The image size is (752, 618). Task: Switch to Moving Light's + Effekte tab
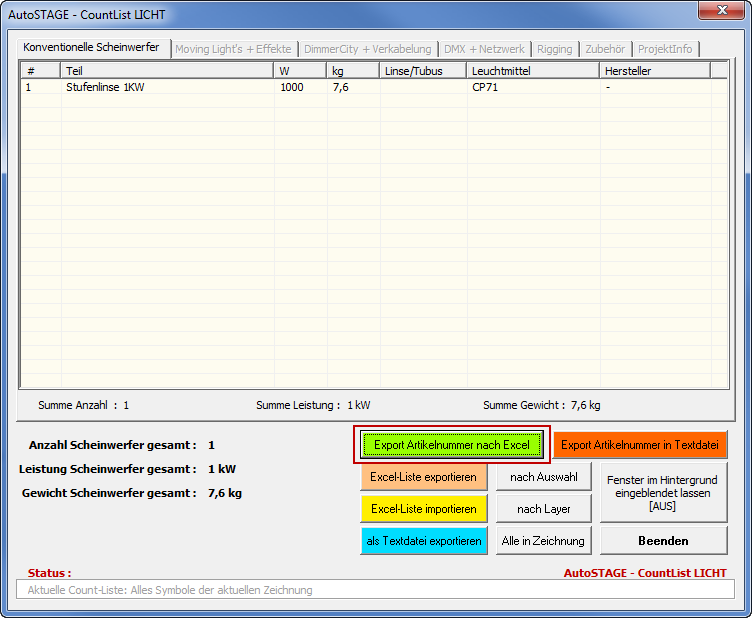tap(233, 49)
